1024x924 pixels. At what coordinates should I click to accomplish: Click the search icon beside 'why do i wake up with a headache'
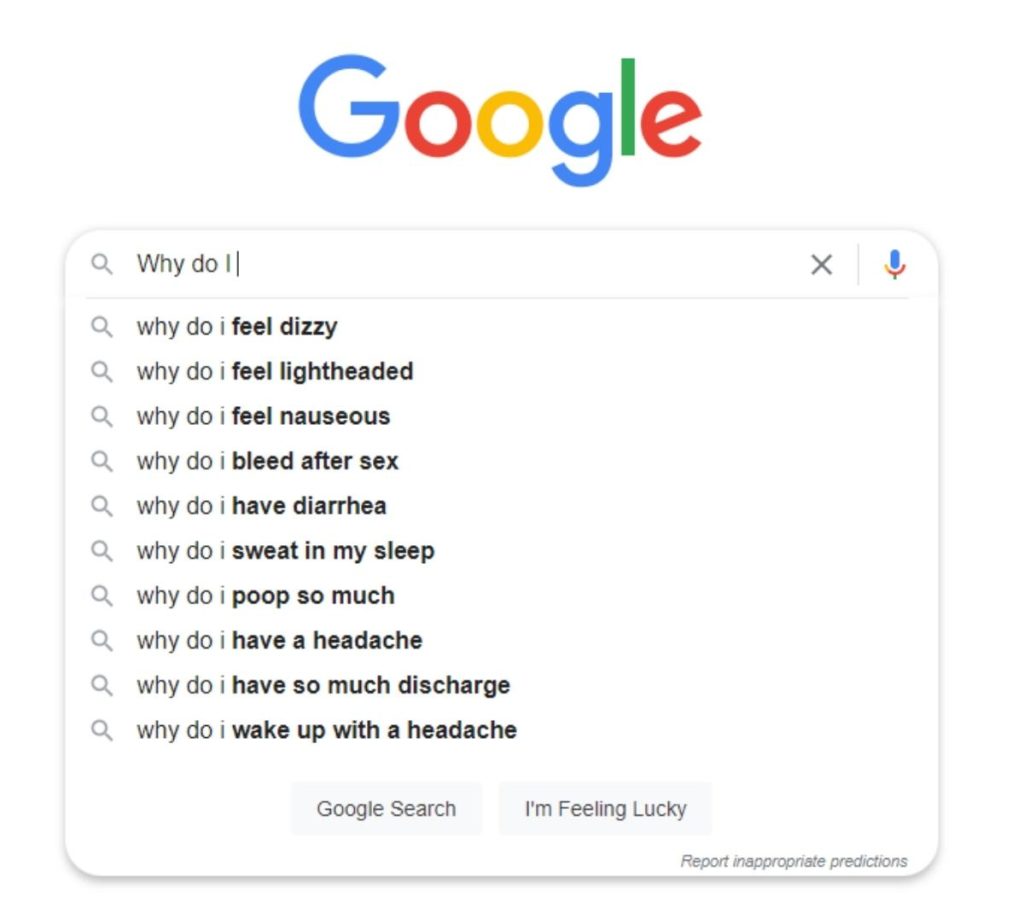pos(101,730)
